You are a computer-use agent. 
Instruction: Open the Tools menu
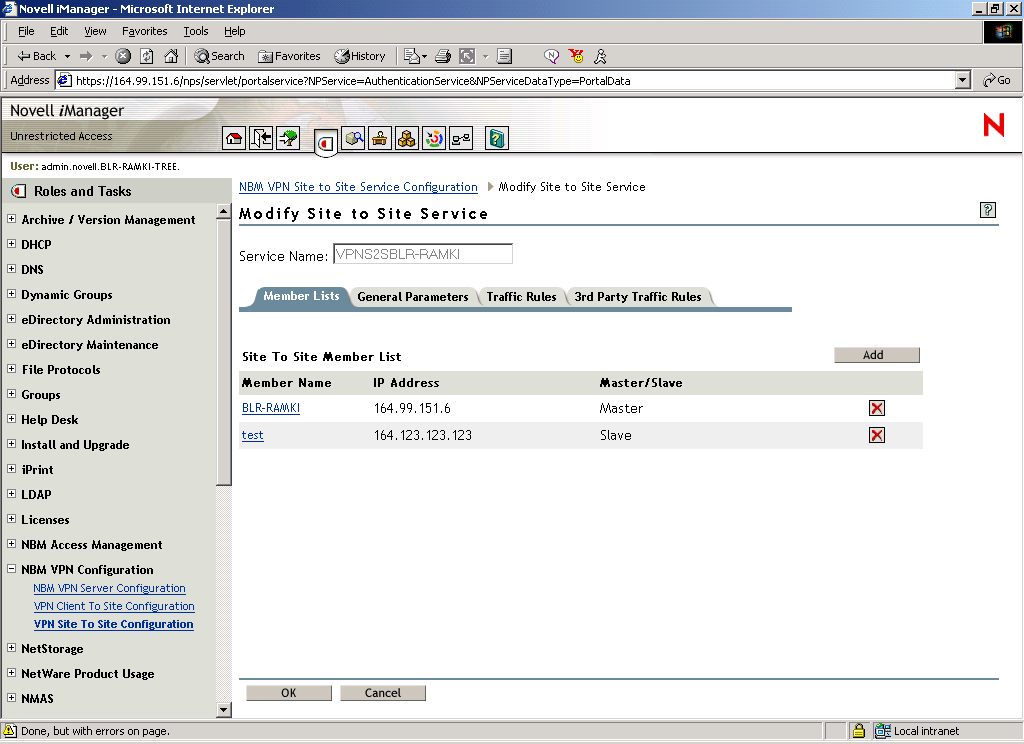click(195, 31)
